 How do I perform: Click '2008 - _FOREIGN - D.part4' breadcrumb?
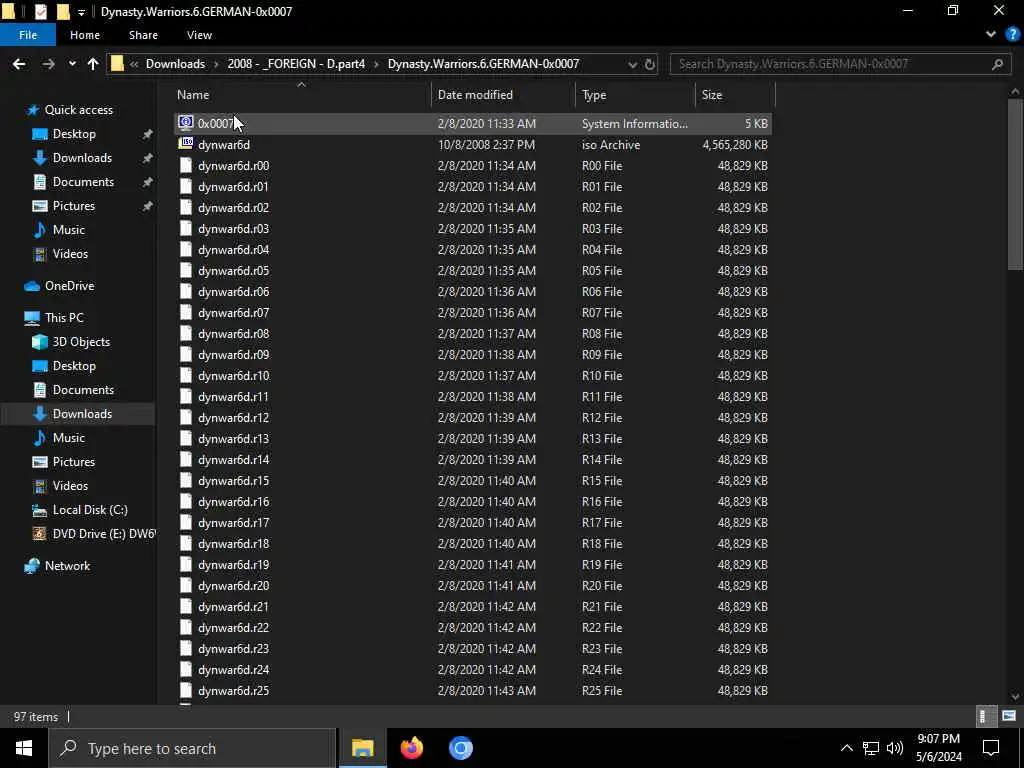click(x=296, y=64)
